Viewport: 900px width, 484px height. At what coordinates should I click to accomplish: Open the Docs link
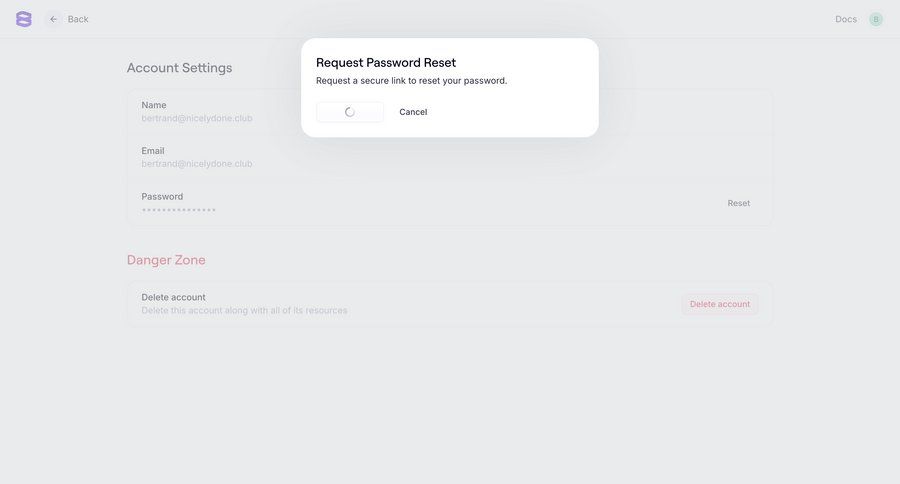[846, 19]
